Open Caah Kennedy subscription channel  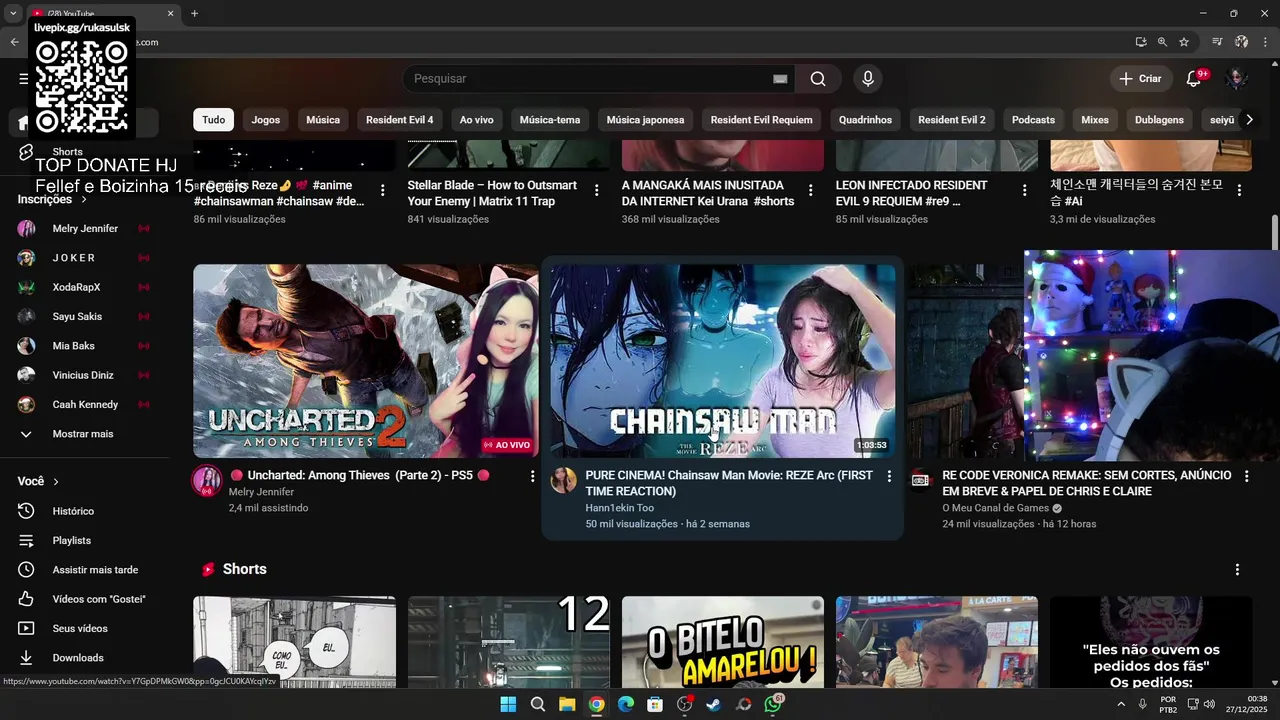[x=84, y=405]
